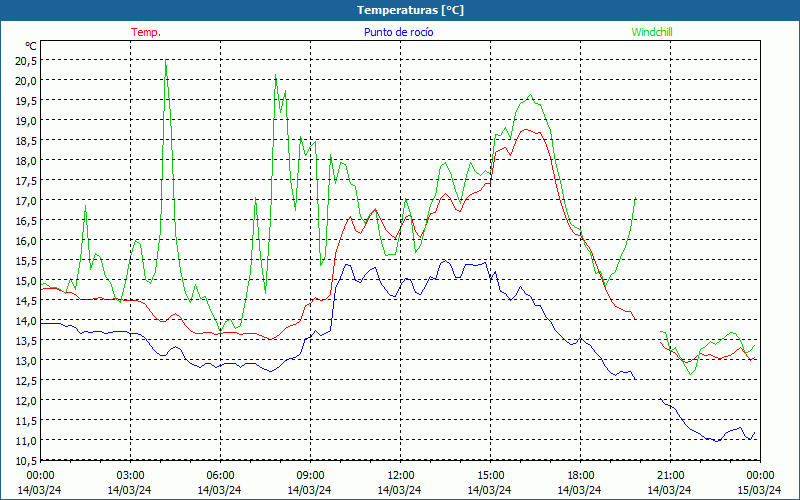Click the 20,5 y-axis value
The height and width of the screenshot is (500, 800).
pyautogui.click(x=27, y=61)
